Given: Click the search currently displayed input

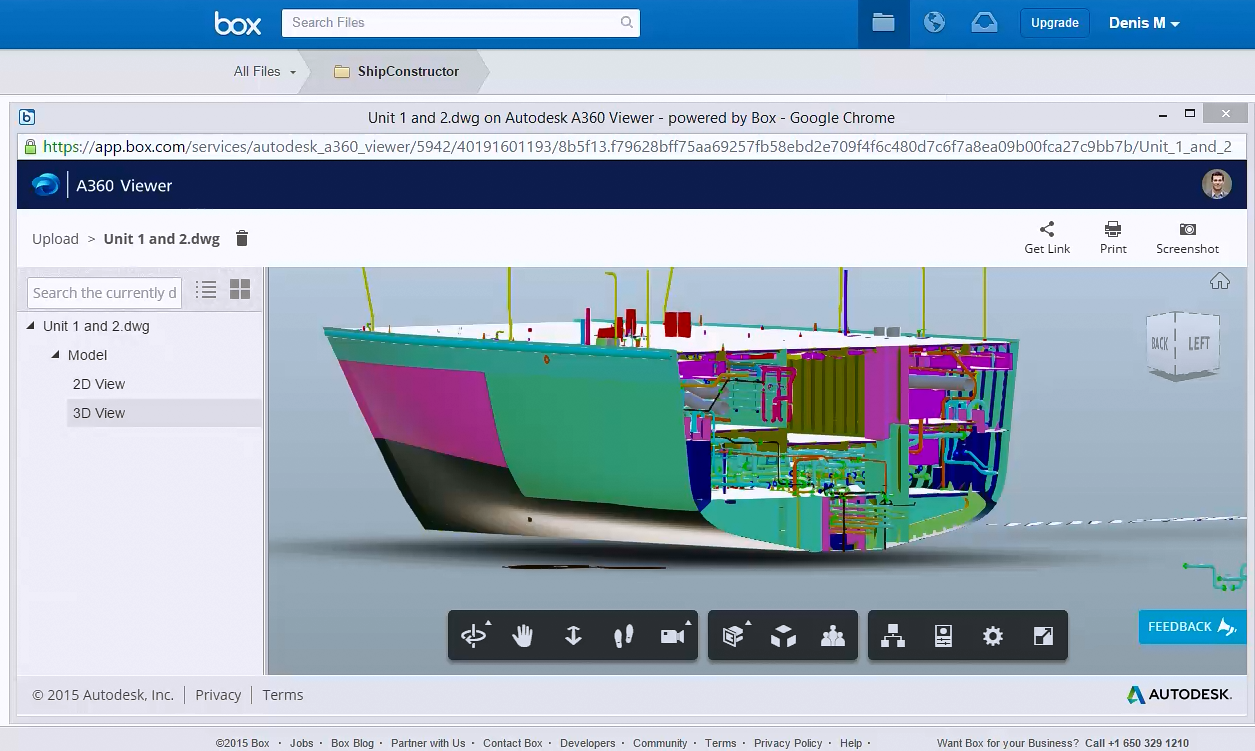Looking at the screenshot, I should [104, 293].
